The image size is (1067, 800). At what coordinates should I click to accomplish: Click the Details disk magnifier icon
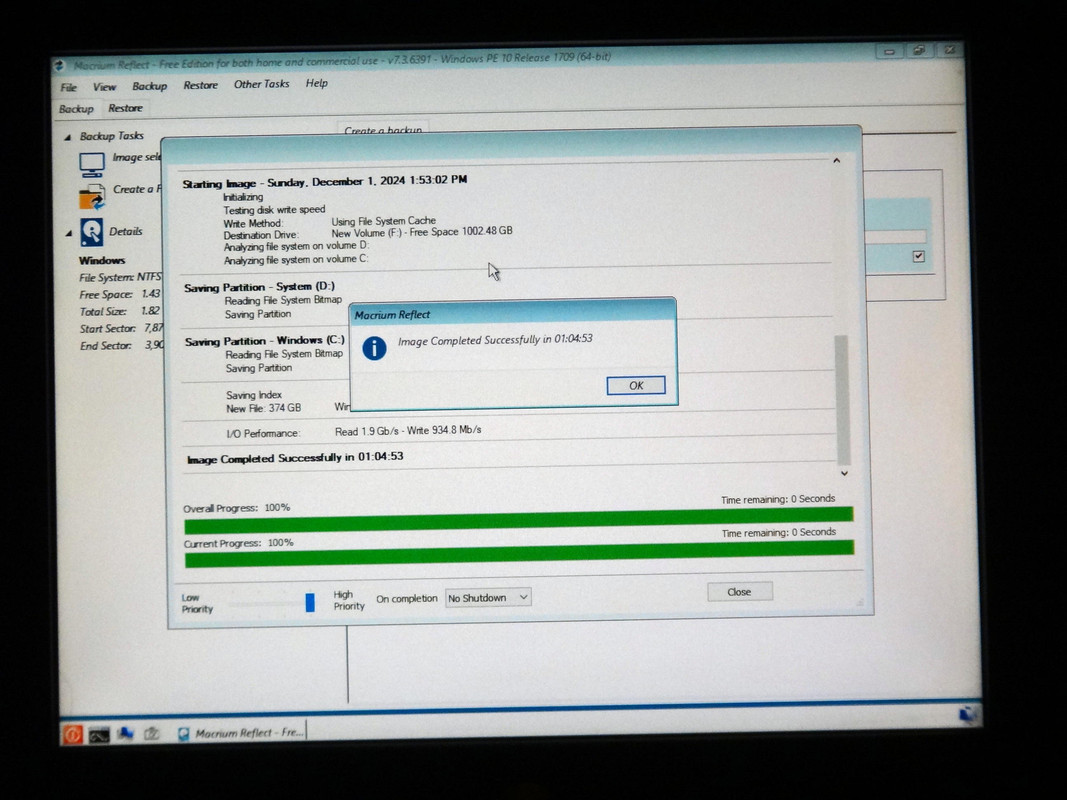92,233
